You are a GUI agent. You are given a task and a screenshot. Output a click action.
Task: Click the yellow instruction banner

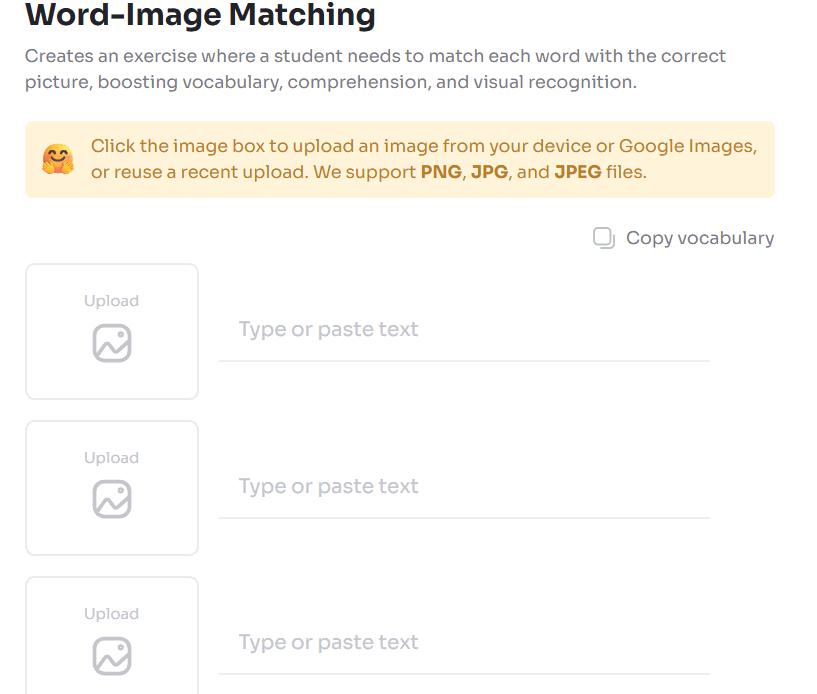point(400,159)
